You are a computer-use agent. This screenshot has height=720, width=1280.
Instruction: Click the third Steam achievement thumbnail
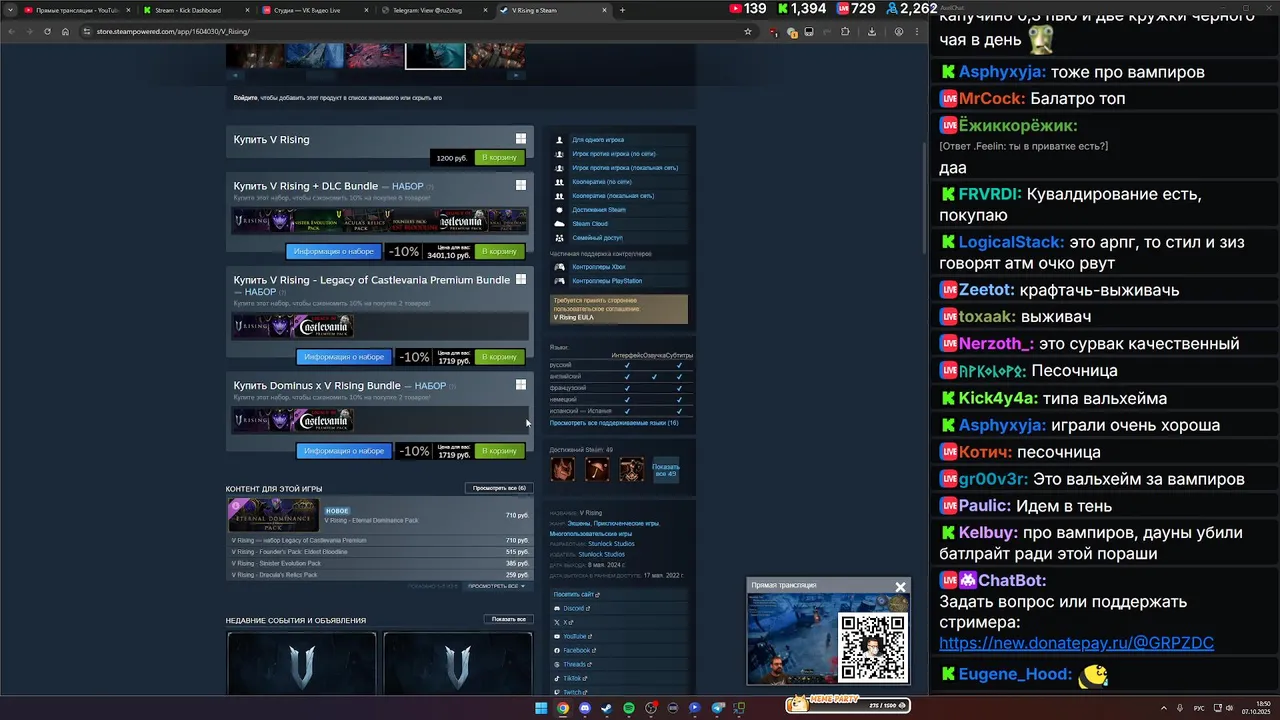(631, 469)
